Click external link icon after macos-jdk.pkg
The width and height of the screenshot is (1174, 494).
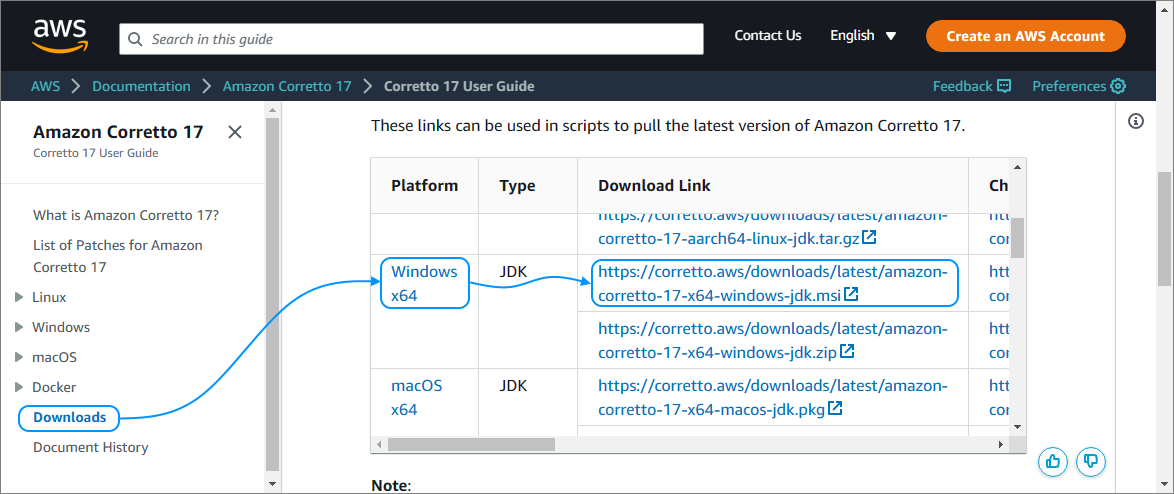pos(836,409)
